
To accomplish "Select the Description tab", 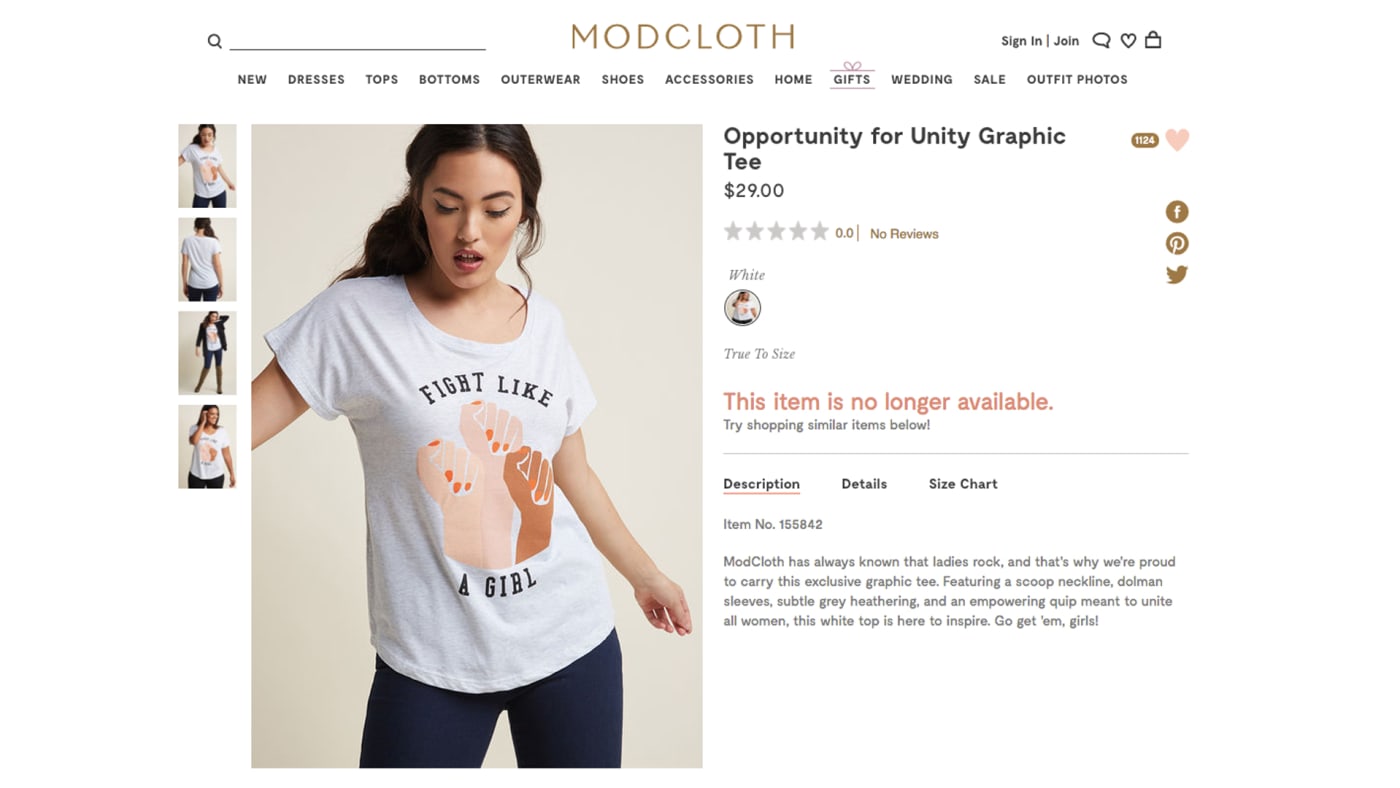I will [761, 484].
